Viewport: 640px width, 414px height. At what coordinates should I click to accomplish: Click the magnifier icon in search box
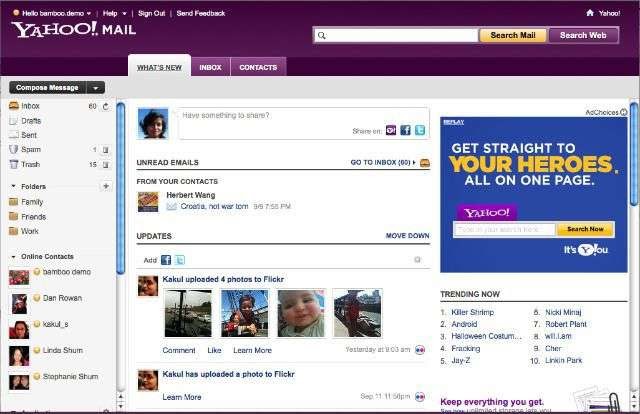322,36
